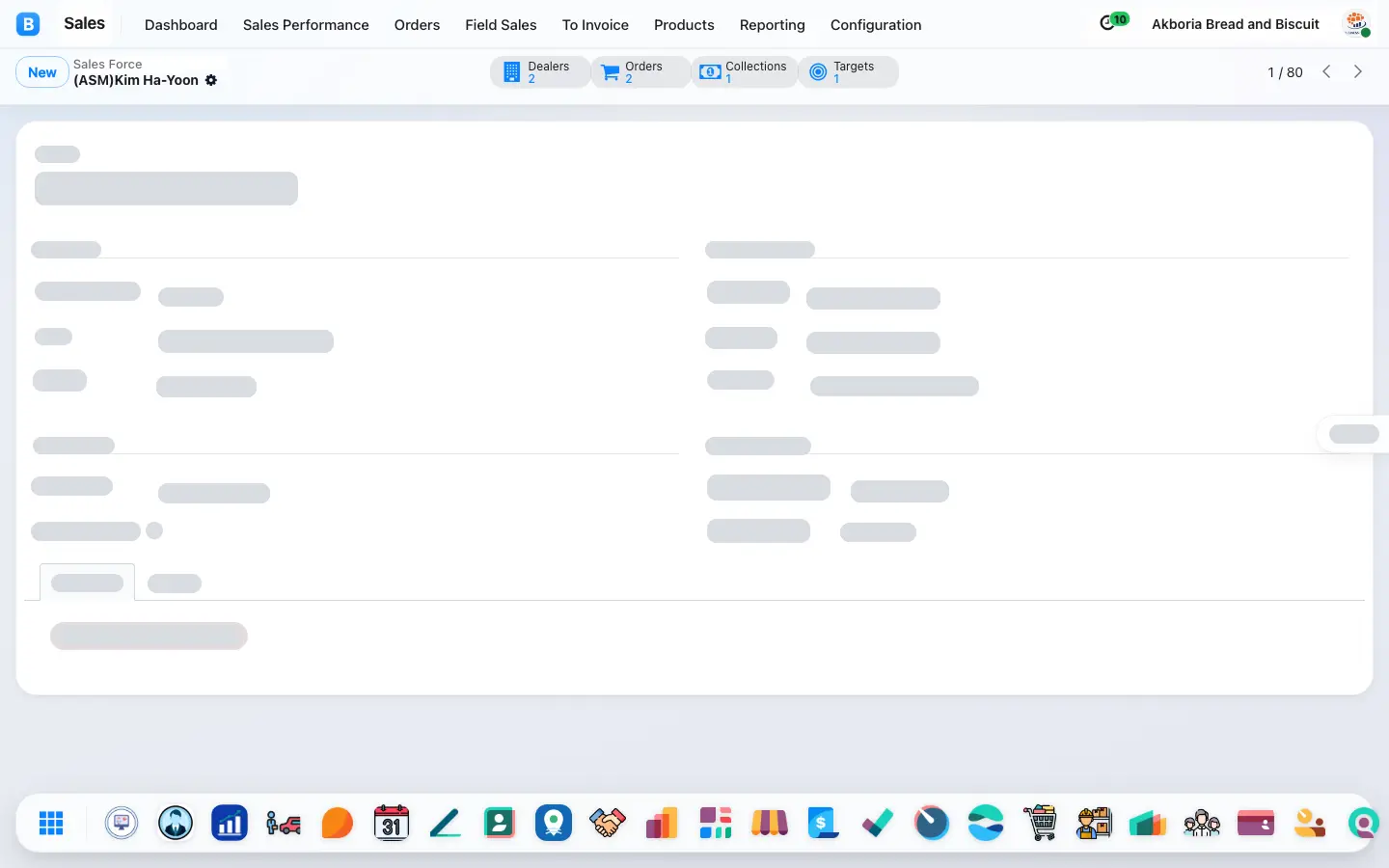Open the Sales Performance menu
Screen dimensions: 1389x868
pyautogui.click(x=306, y=25)
